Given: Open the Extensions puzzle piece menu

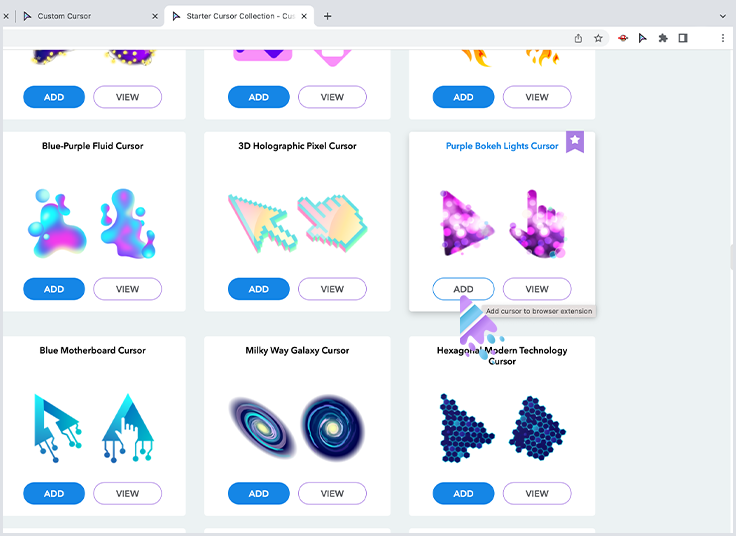Looking at the screenshot, I should pos(663,38).
